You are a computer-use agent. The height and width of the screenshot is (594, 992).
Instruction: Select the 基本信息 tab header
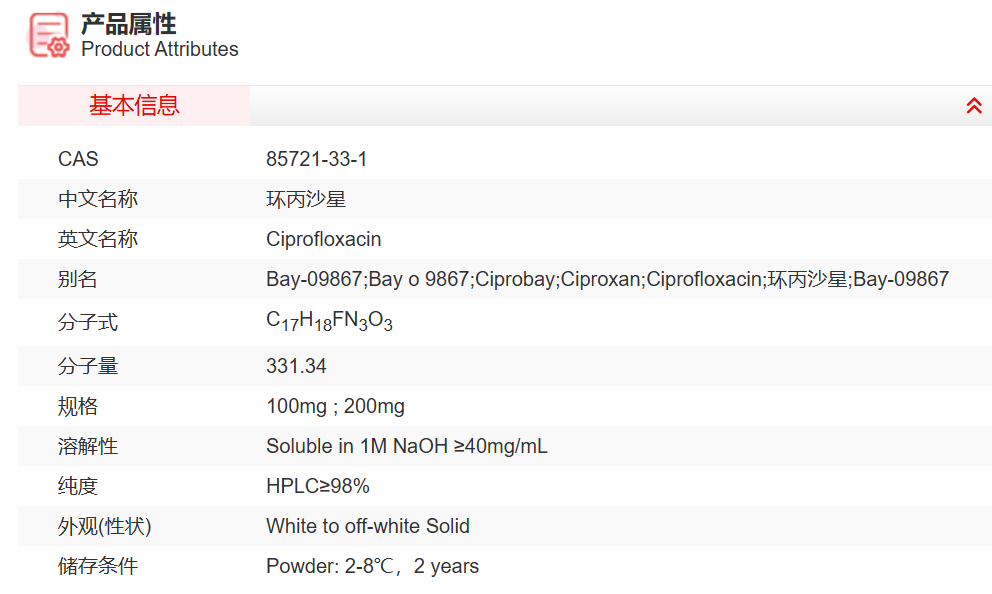[134, 106]
